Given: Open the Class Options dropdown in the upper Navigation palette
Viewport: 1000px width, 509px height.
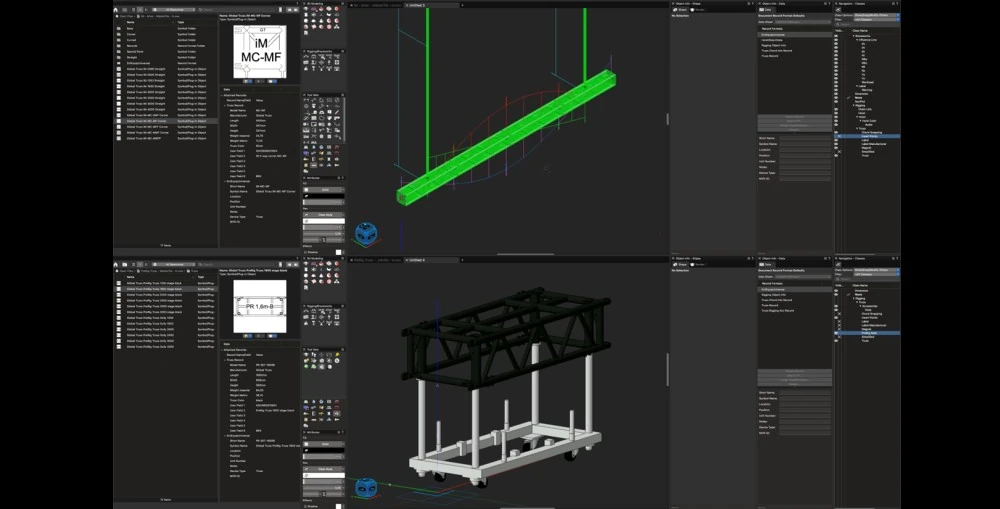Looking at the screenshot, I should [875, 16].
